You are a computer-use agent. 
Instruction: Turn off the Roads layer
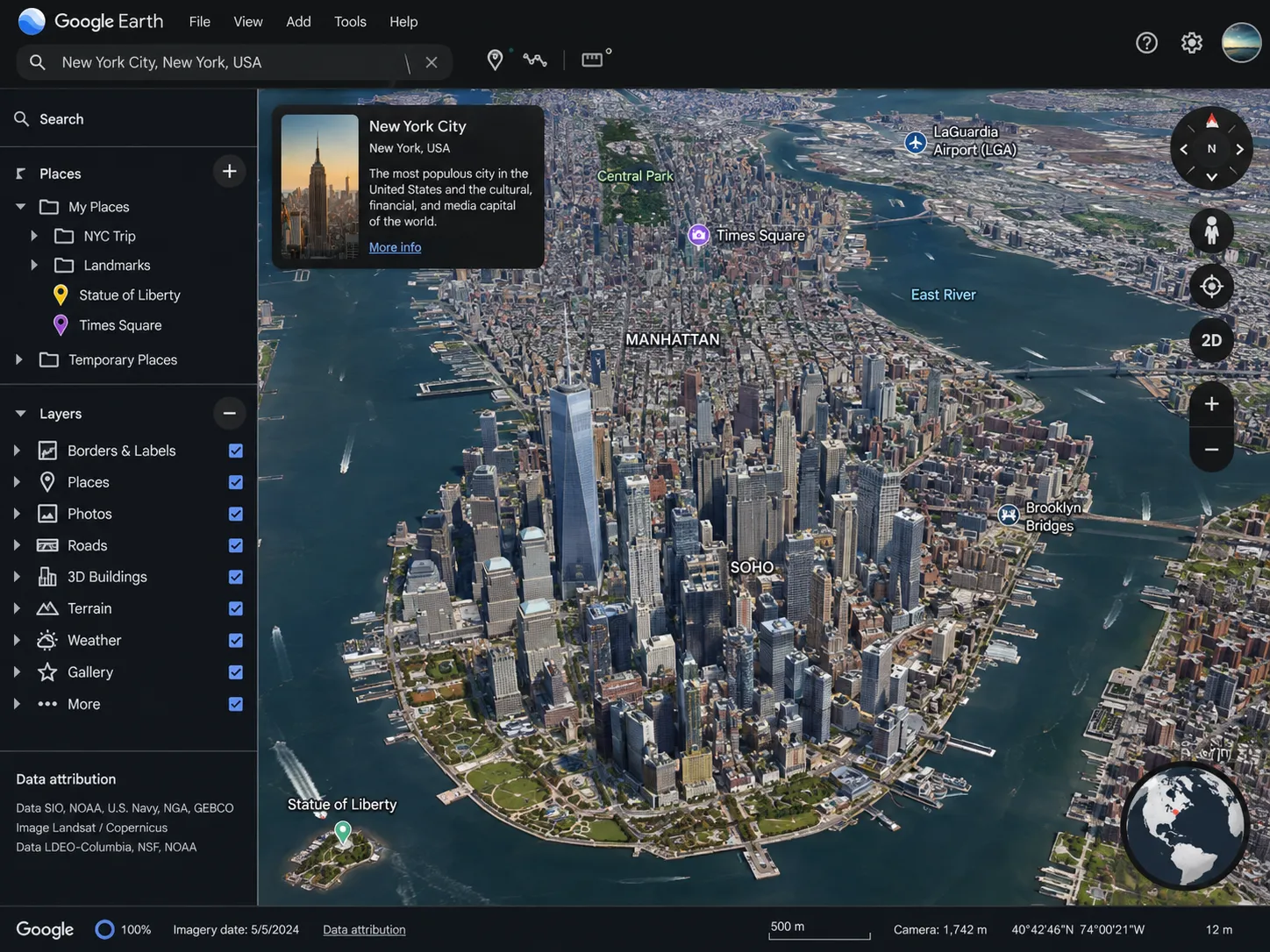pyautogui.click(x=236, y=545)
